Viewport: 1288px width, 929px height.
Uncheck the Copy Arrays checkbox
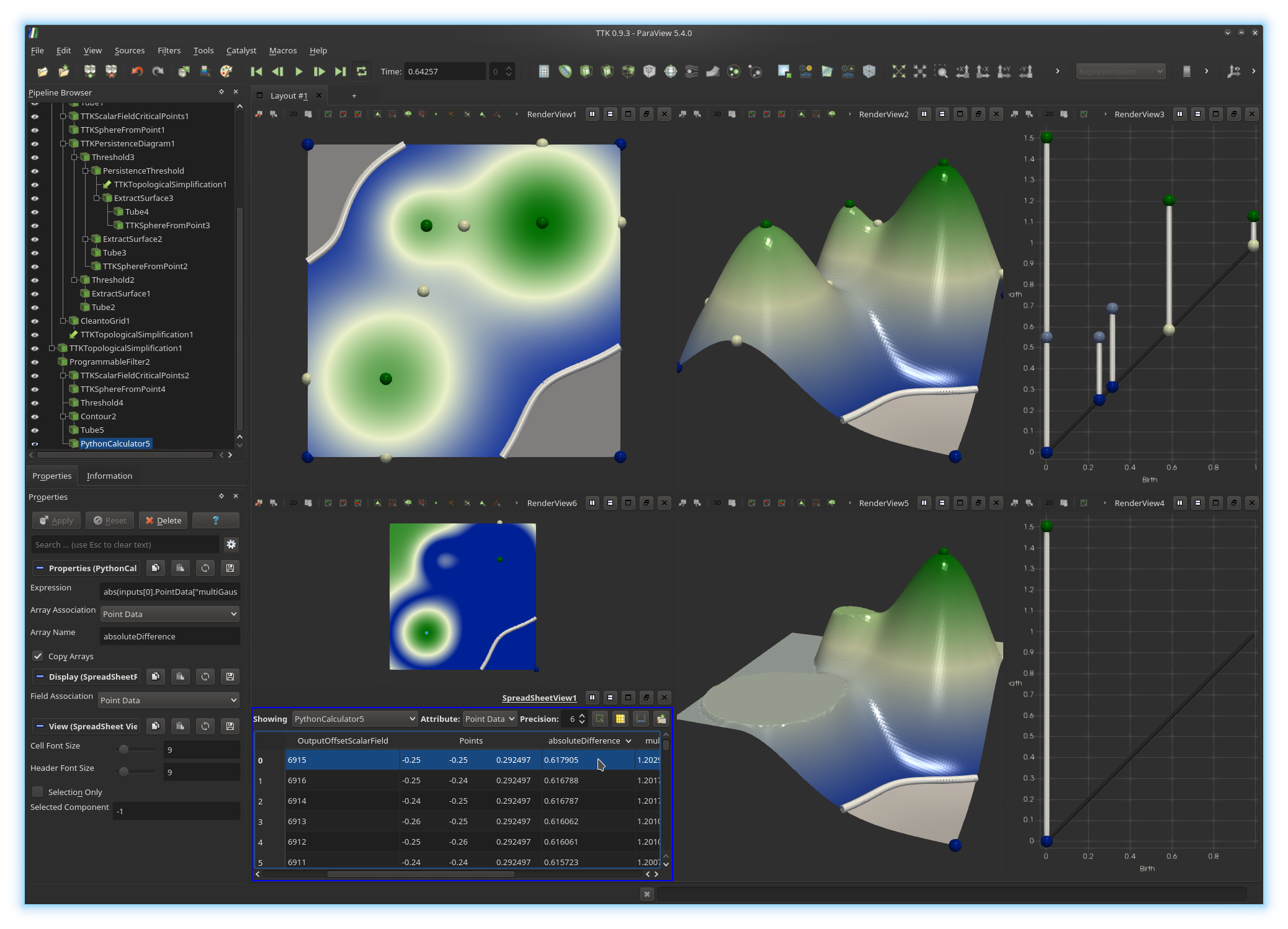click(38, 656)
